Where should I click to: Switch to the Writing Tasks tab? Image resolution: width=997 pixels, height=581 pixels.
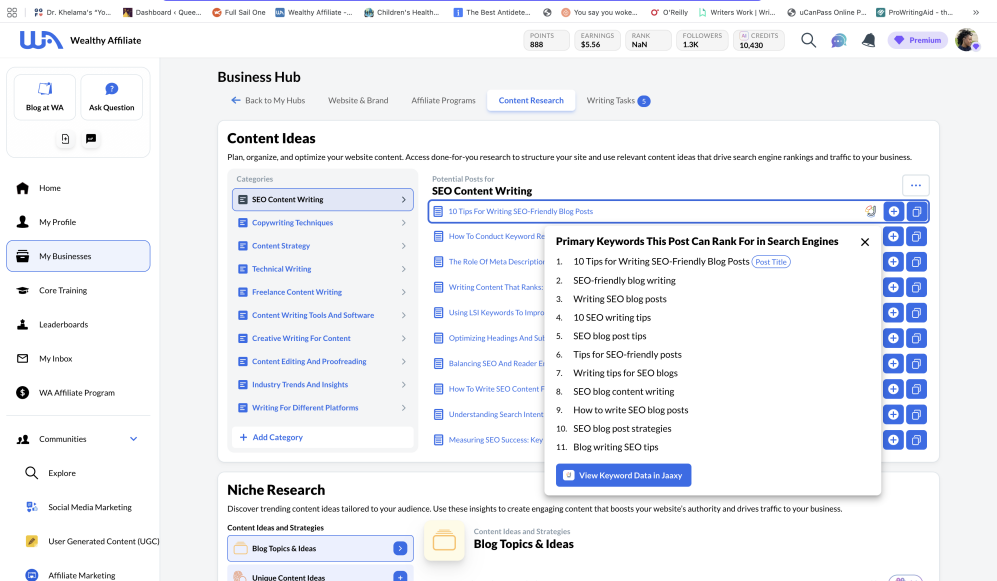618,100
